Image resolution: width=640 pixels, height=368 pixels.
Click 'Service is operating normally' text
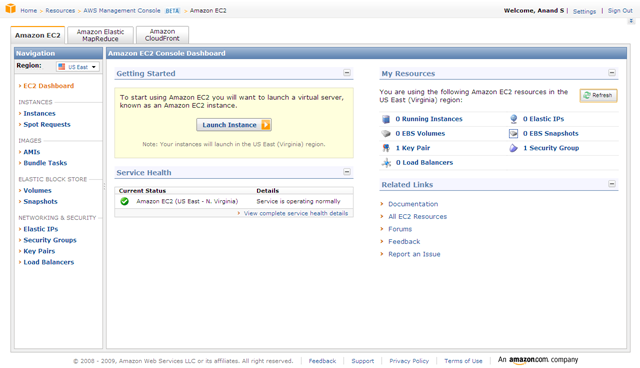[298, 201]
